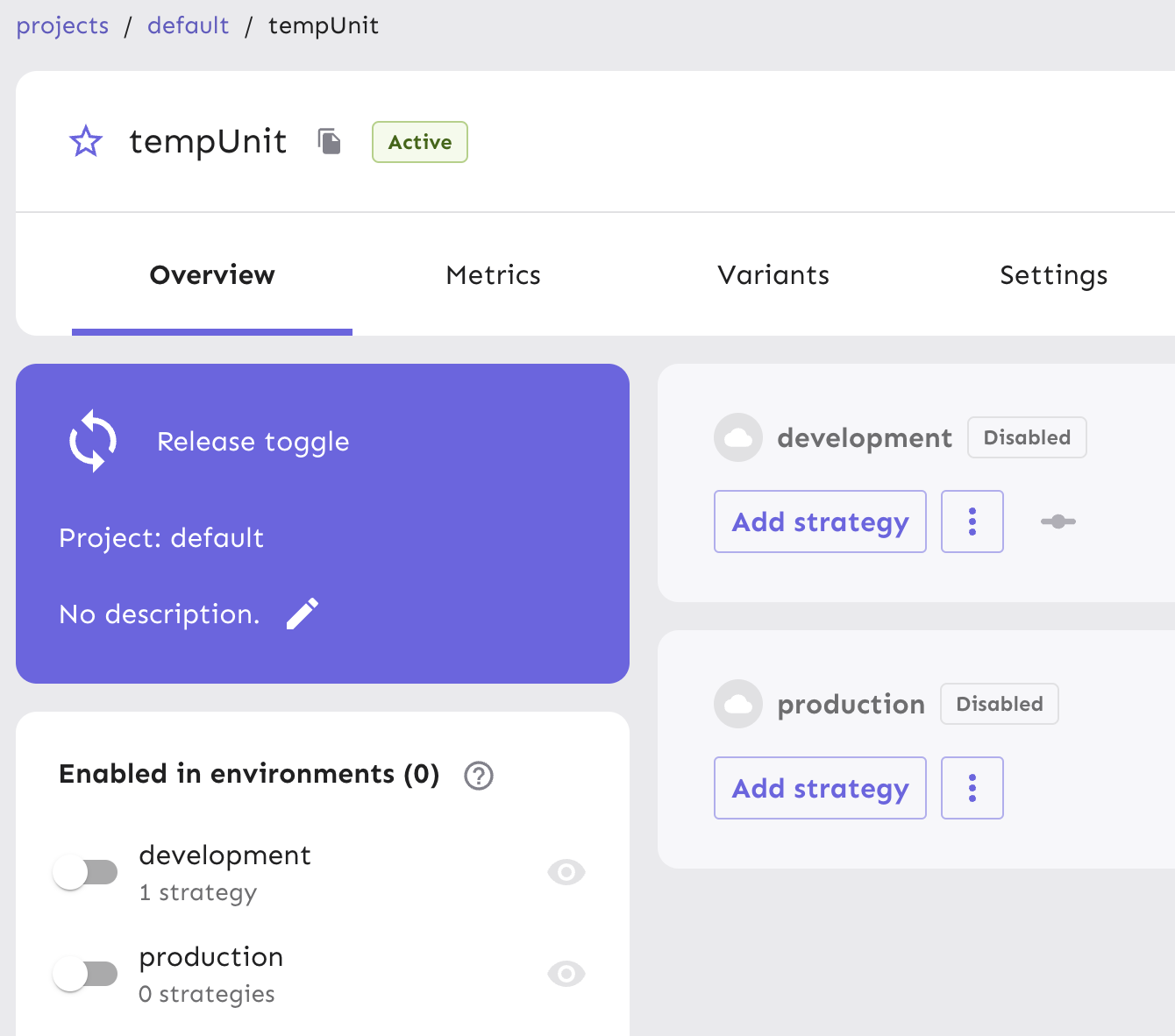Copy the tempUnit feature name

[x=331, y=141]
